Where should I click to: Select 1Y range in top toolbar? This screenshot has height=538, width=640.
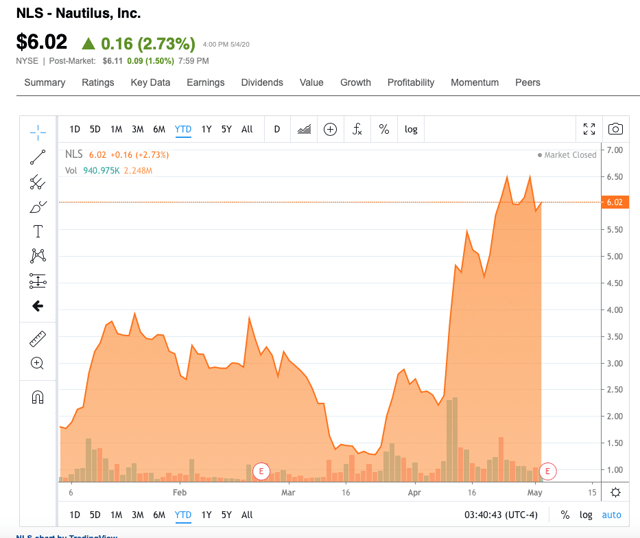(x=207, y=129)
